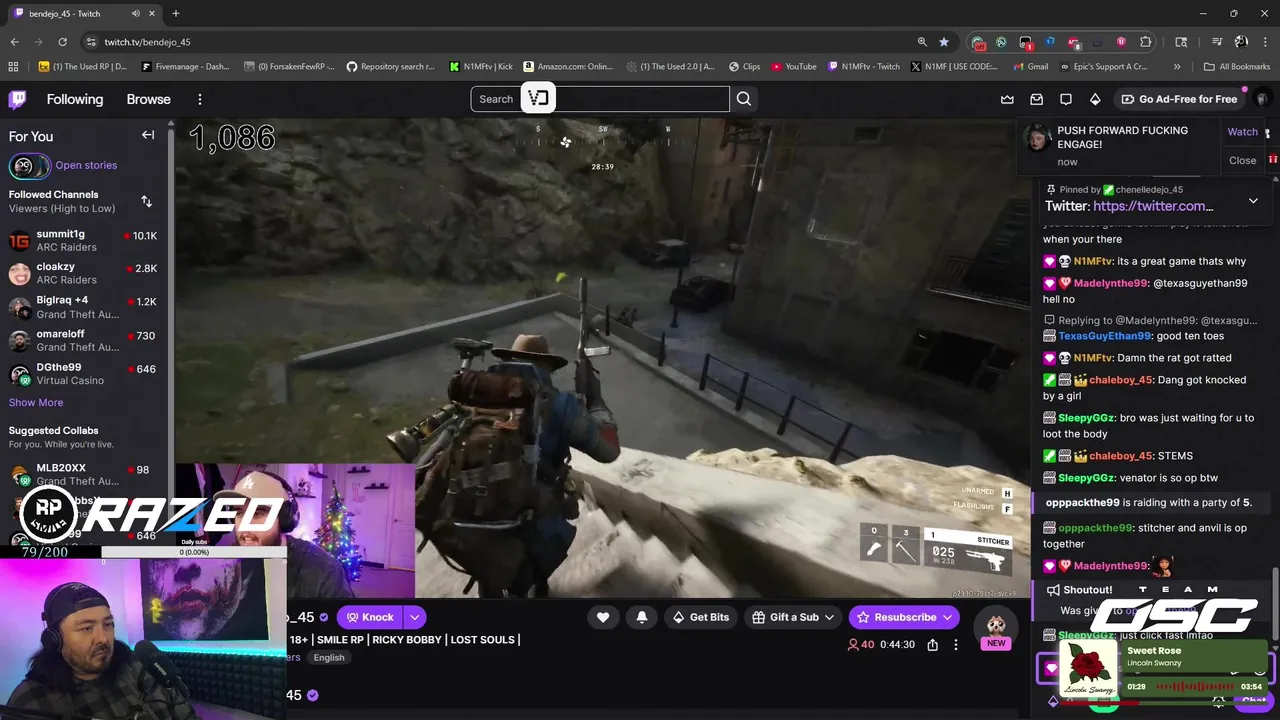Viewport: 1280px width, 720px height.
Task: Click the search magnifier button
Action: tap(744, 99)
